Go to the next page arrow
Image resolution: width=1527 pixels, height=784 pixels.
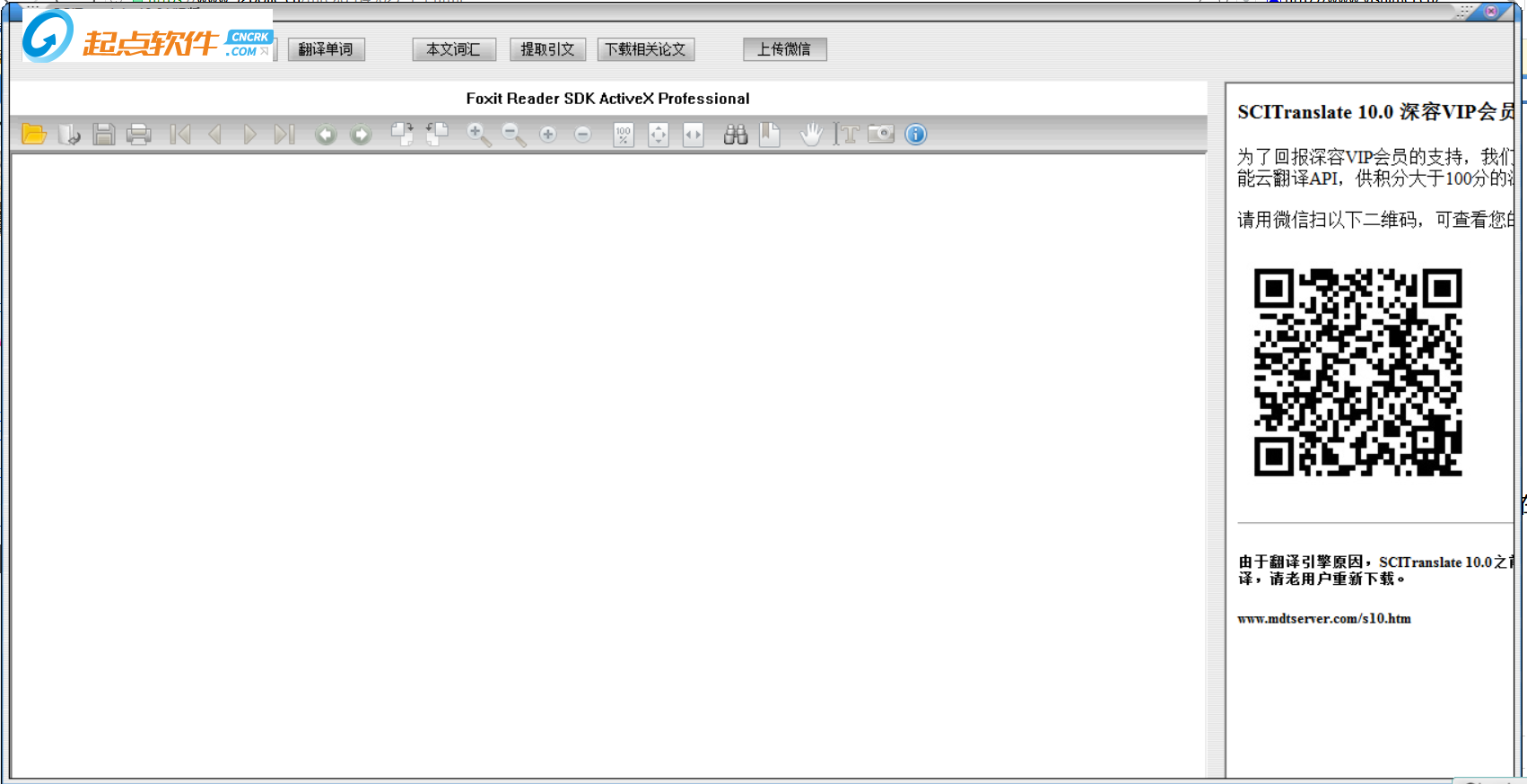pyautogui.click(x=249, y=135)
